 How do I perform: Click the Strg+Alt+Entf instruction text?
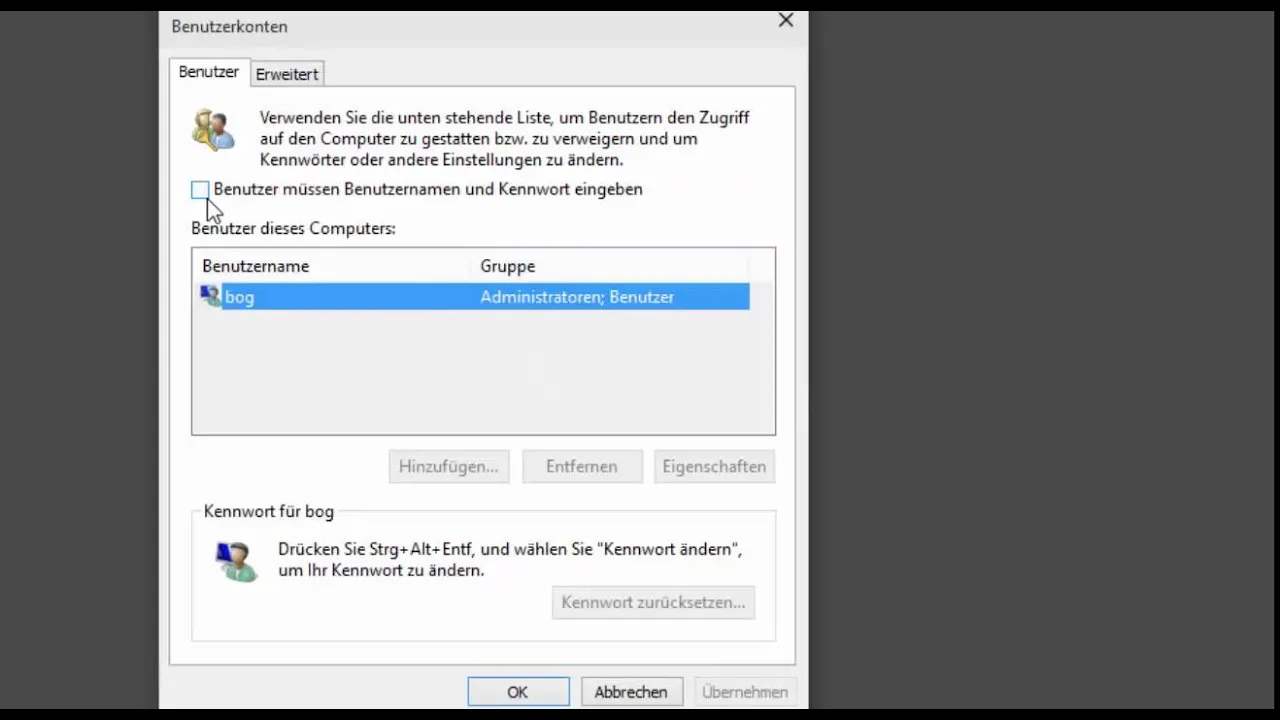510,560
